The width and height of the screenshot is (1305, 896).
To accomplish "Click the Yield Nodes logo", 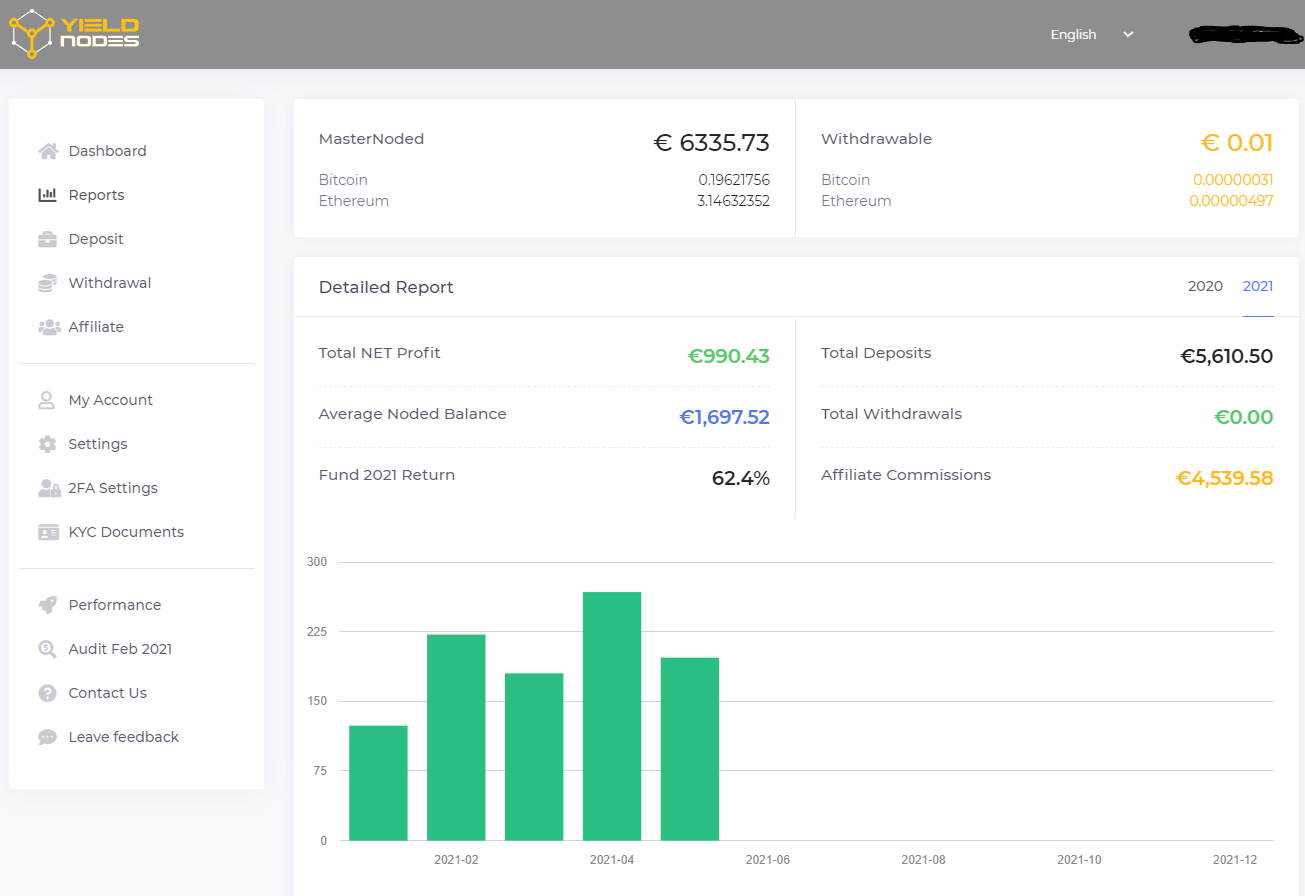I will (74, 34).
